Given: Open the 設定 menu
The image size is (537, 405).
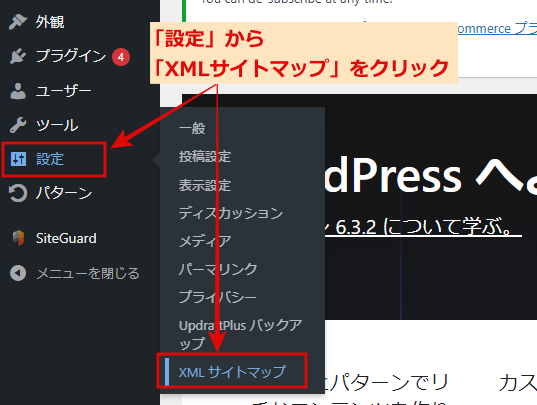Looking at the screenshot, I should pyautogui.click(x=50, y=159).
